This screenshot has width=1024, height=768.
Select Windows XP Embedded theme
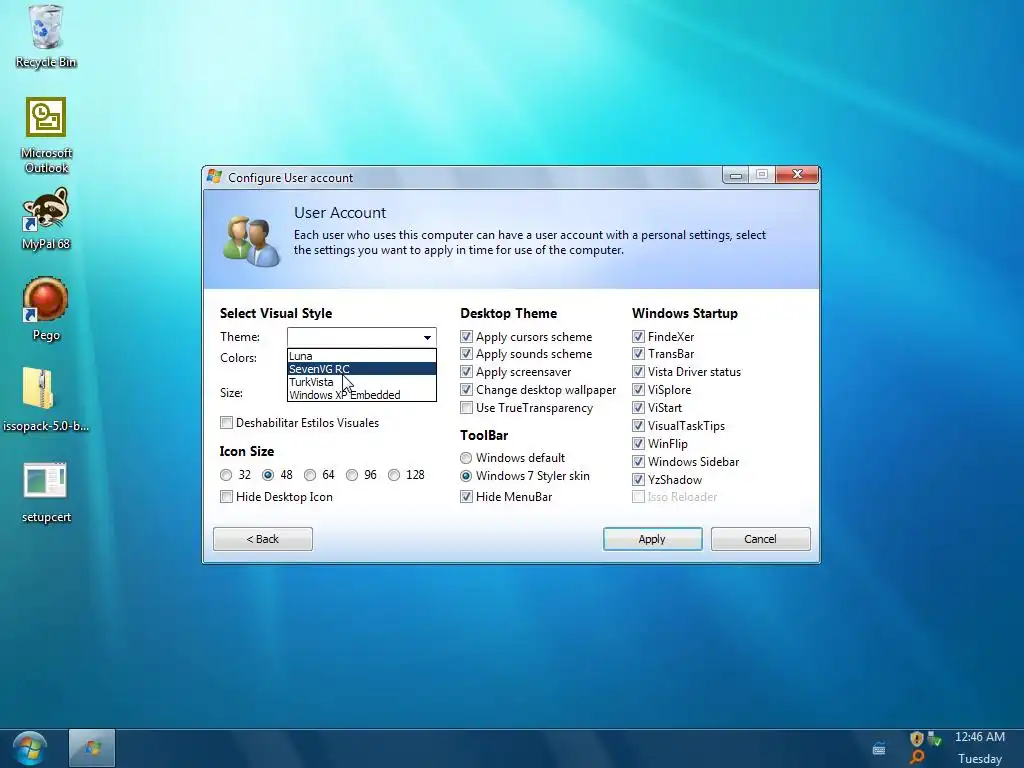pos(362,395)
